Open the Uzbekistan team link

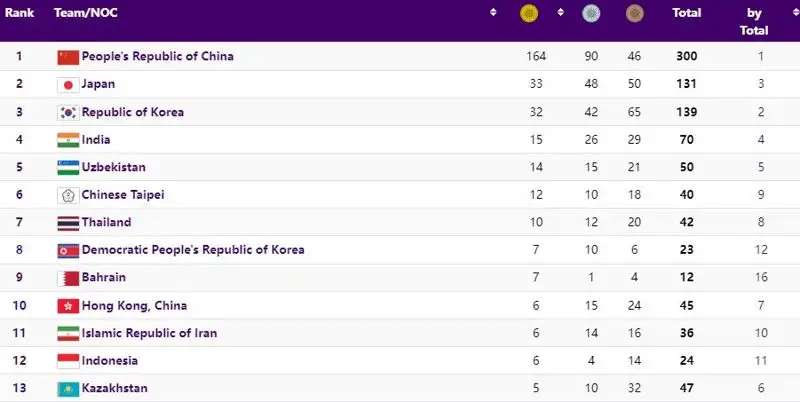(x=113, y=167)
